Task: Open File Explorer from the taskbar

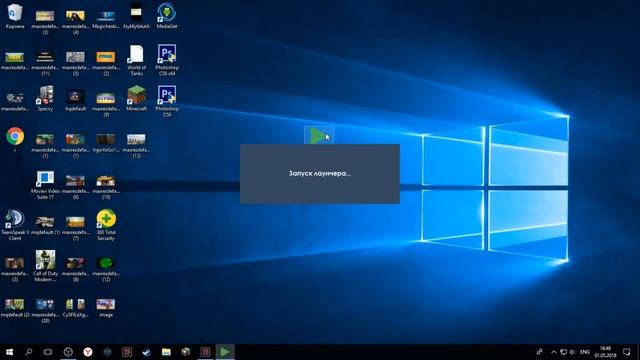Action: click(x=166, y=352)
